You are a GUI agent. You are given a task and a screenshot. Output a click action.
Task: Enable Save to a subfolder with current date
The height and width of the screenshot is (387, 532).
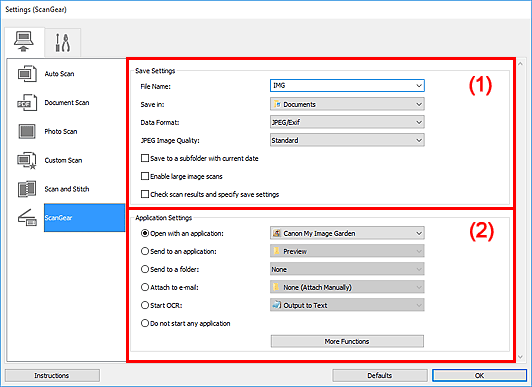(145, 158)
